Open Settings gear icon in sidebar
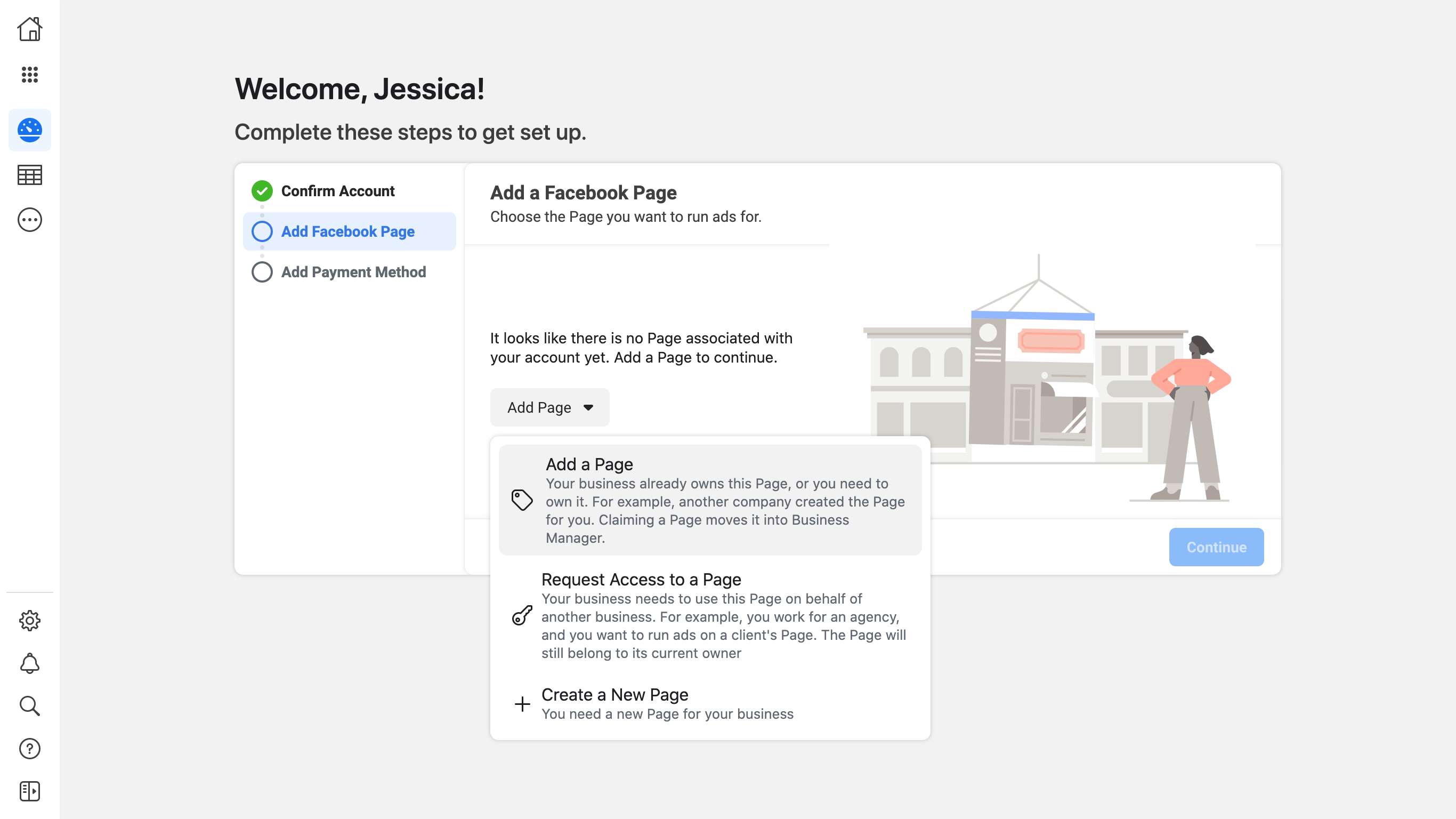The width and height of the screenshot is (1456, 819). (29, 621)
